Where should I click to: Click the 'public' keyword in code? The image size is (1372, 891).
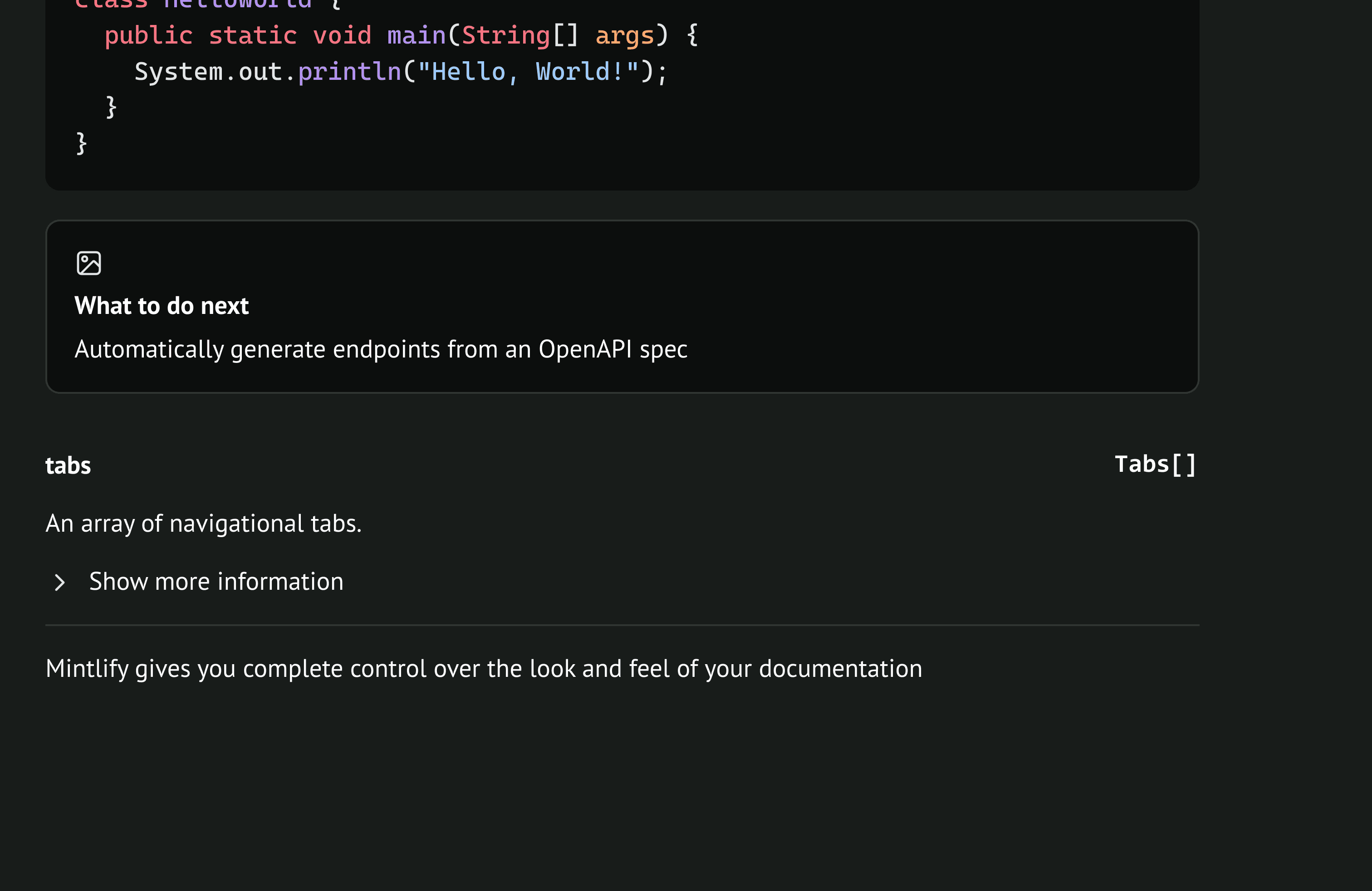(148, 36)
